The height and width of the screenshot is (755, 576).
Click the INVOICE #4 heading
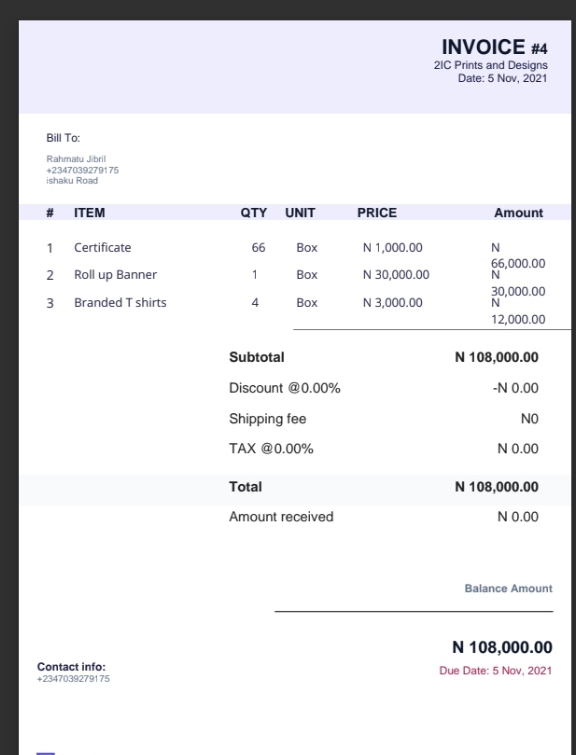pos(494,47)
